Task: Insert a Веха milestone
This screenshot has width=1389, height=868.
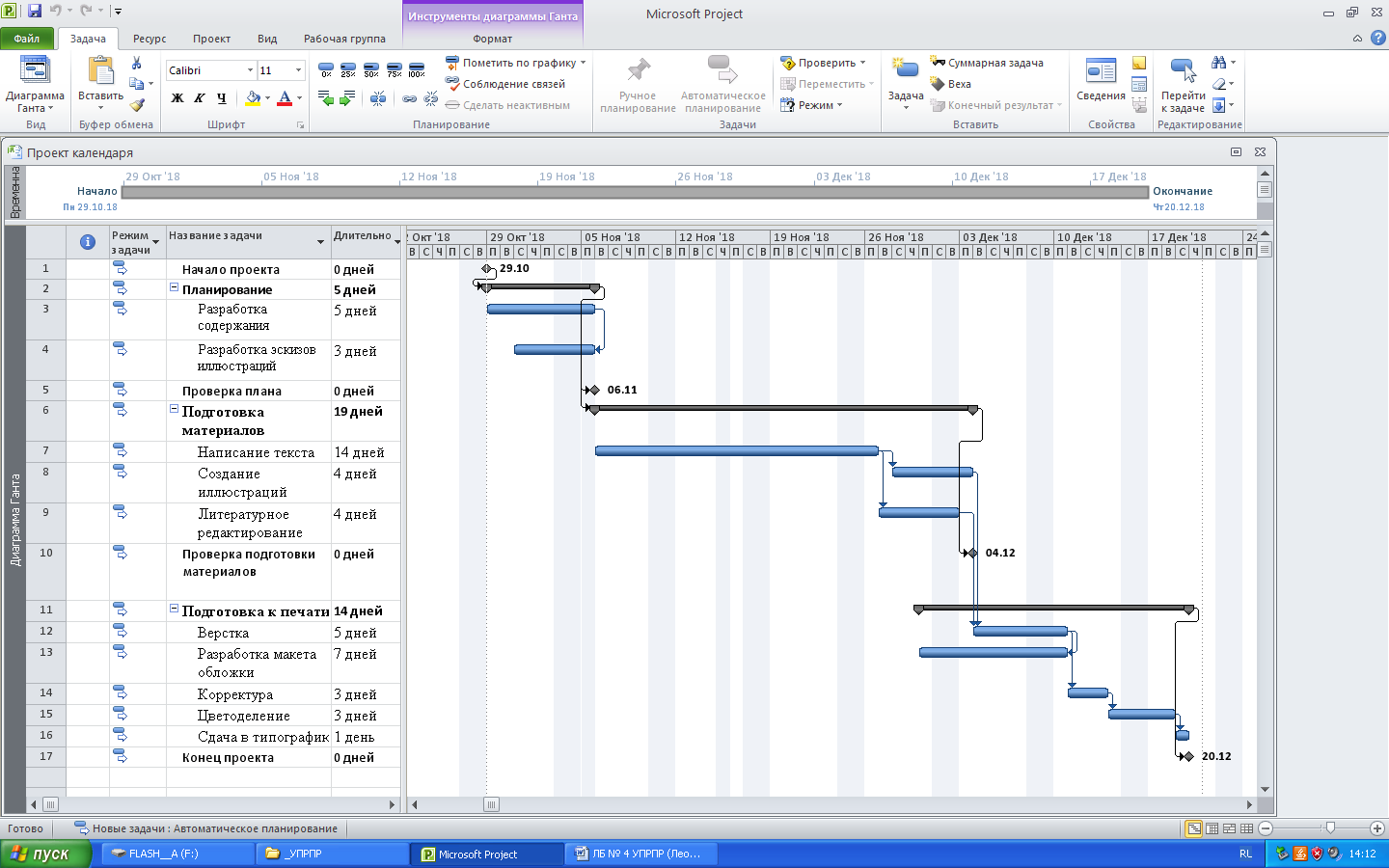Action: (x=950, y=84)
